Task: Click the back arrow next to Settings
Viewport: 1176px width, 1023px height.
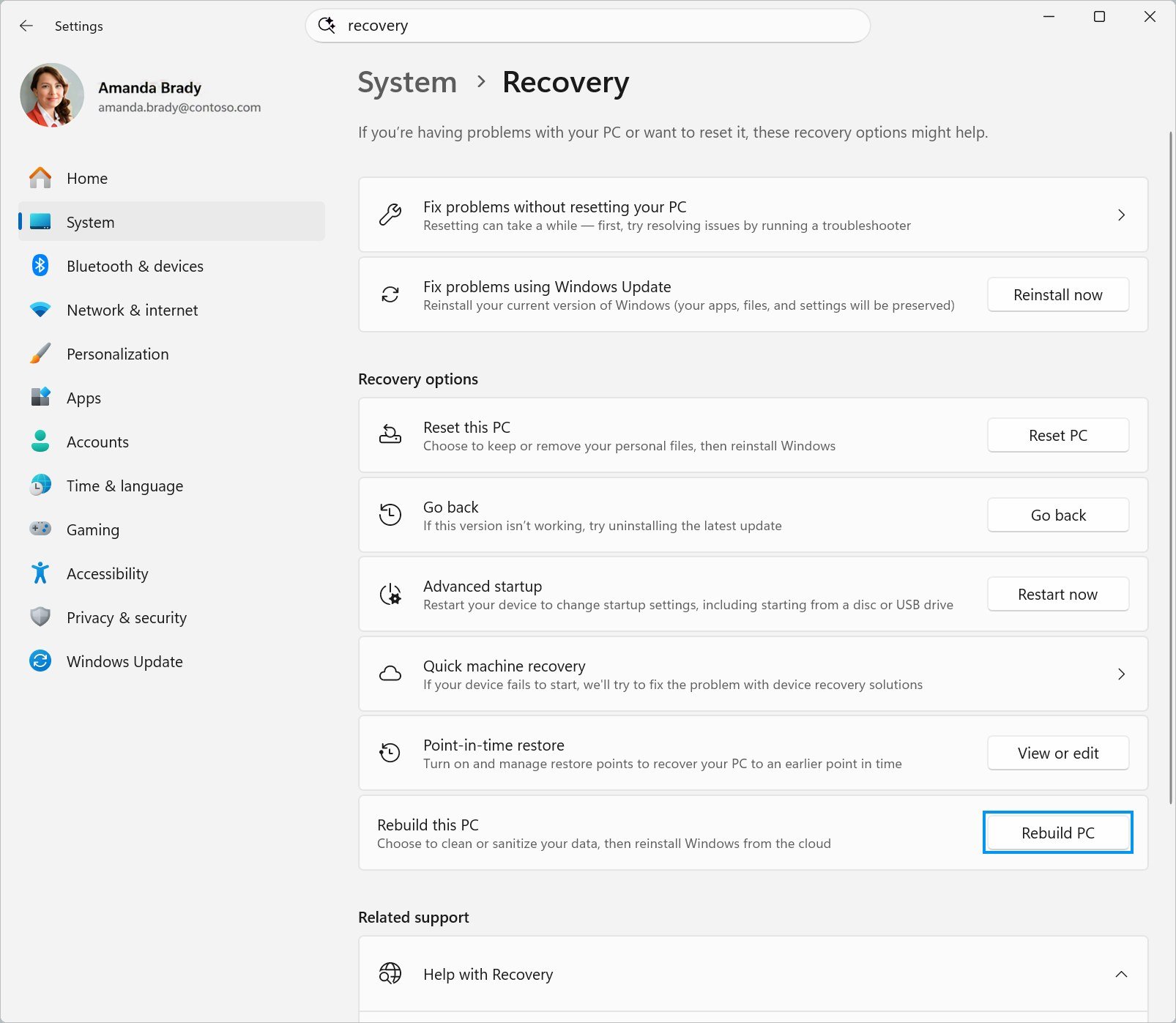Action: click(26, 26)
